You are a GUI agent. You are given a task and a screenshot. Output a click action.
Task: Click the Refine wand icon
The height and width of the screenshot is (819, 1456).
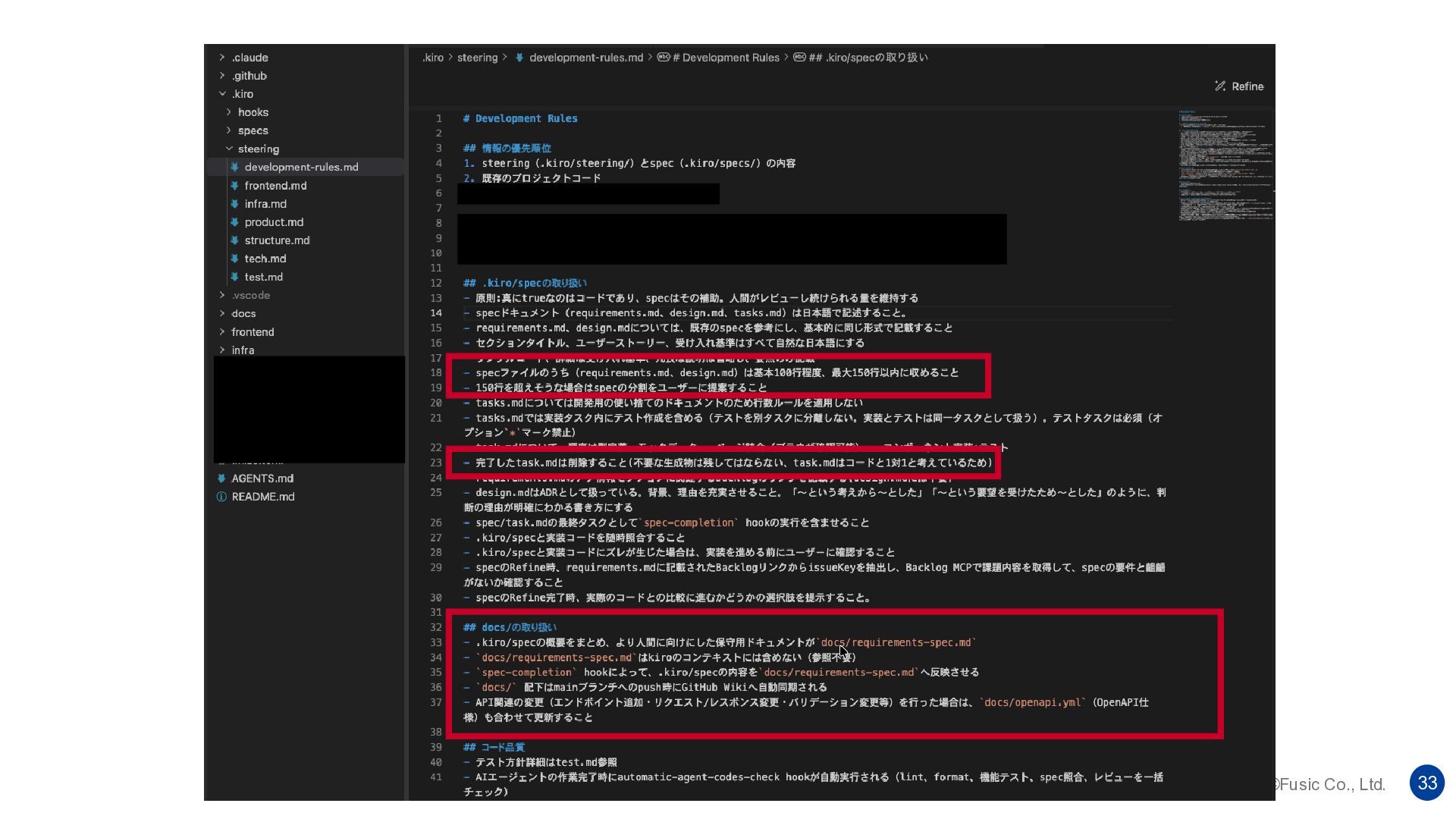pos(1219,86)
